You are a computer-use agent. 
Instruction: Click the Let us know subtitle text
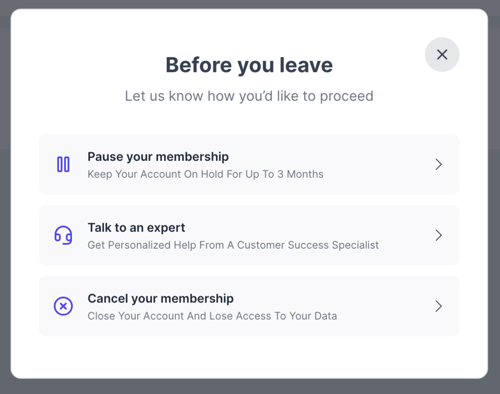coord(249,96)
